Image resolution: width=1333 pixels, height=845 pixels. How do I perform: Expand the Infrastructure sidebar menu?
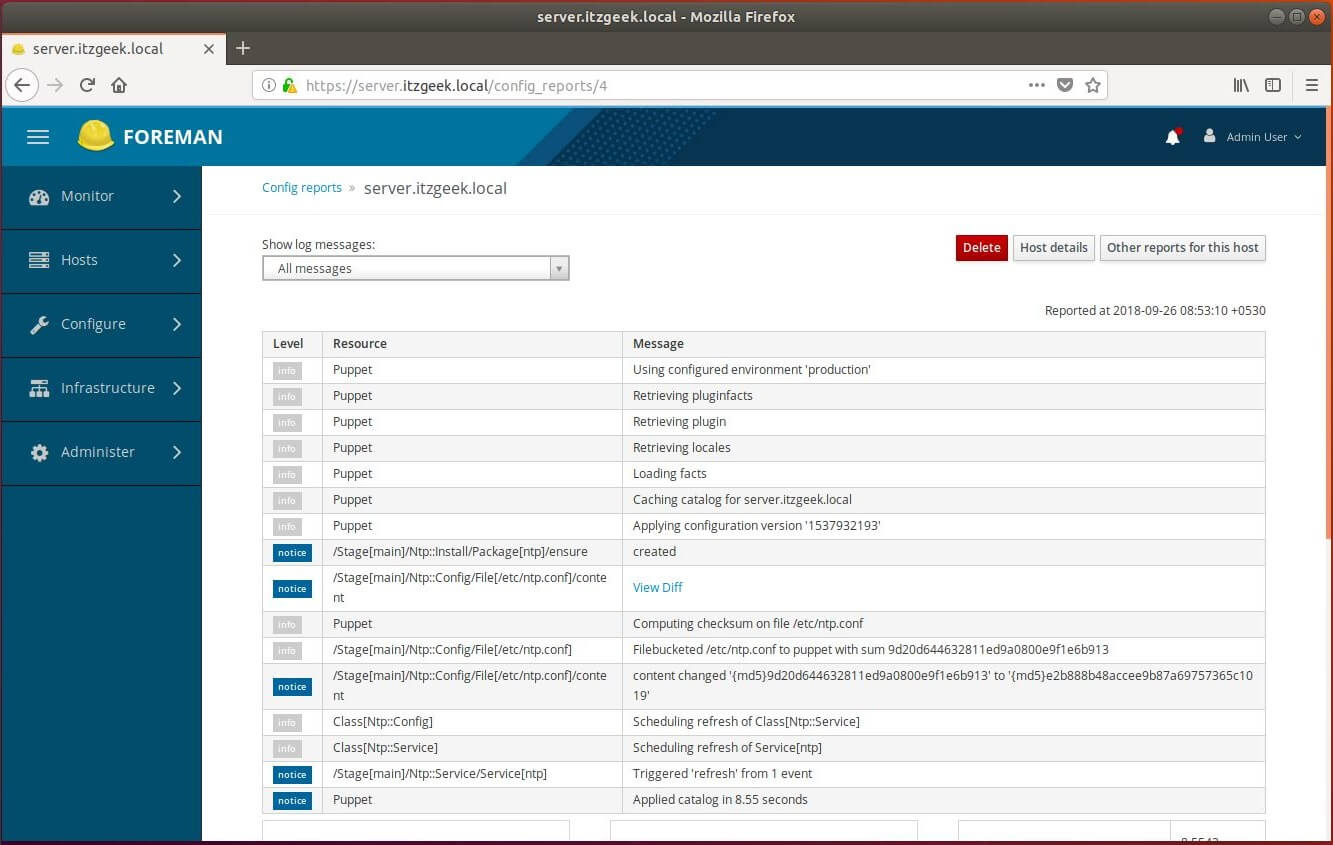[101, 388]
